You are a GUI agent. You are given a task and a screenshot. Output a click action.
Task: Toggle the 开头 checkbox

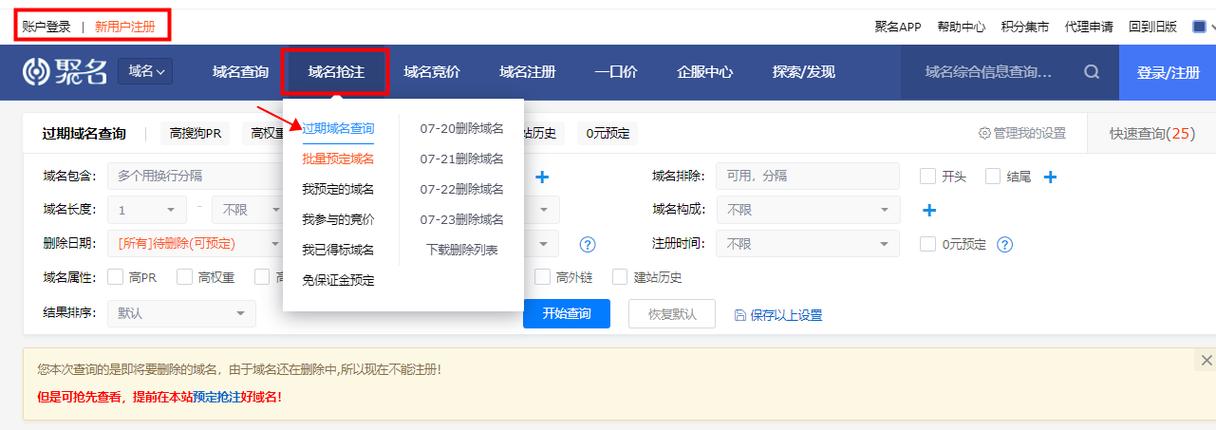coord(927,176)
